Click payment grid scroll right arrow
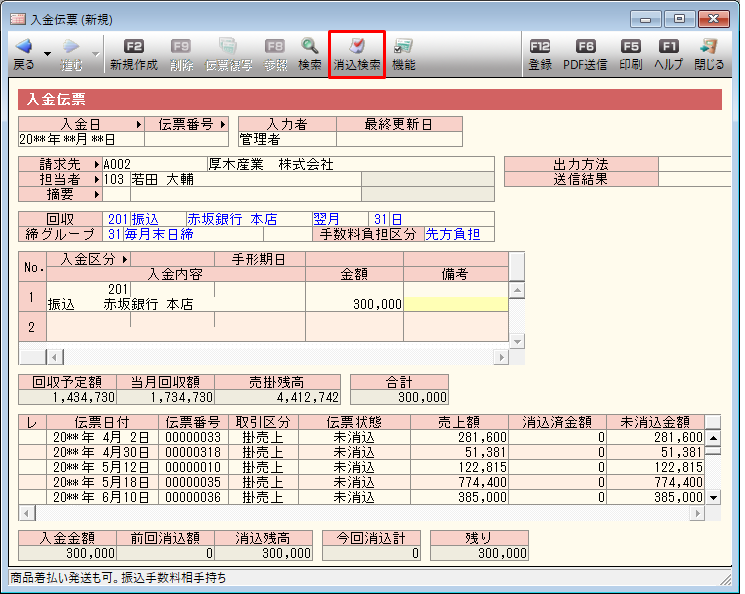 501,357
